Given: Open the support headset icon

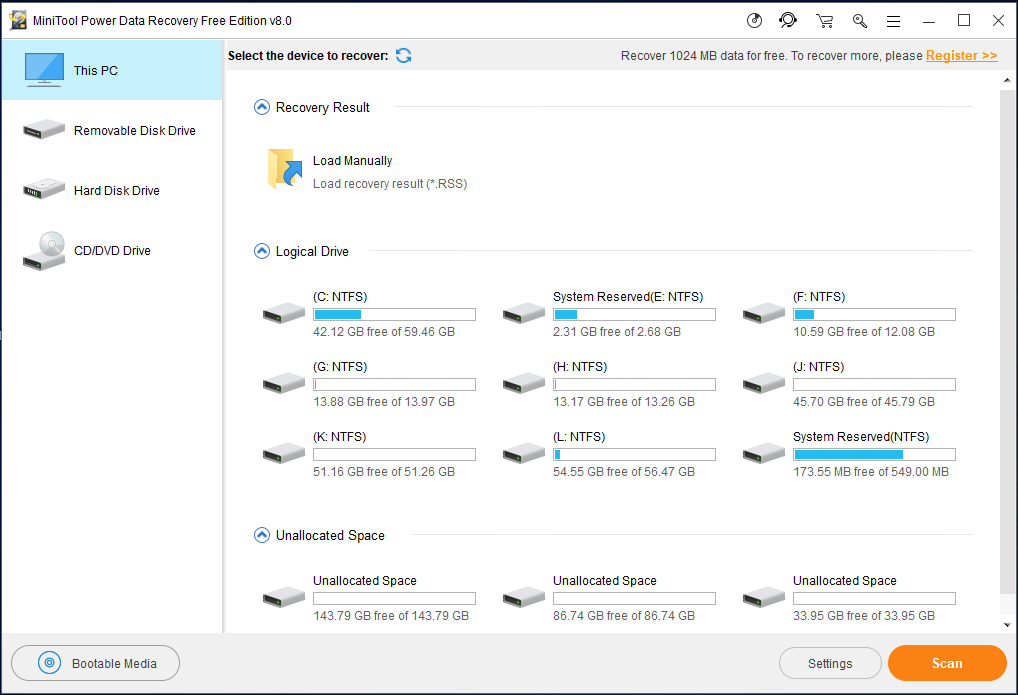Looking at the screenshot, I should 788,21.
